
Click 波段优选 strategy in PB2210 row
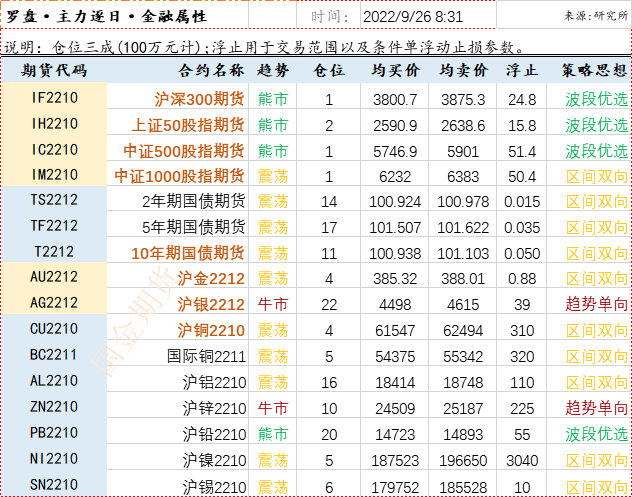(x=597, y=434)
